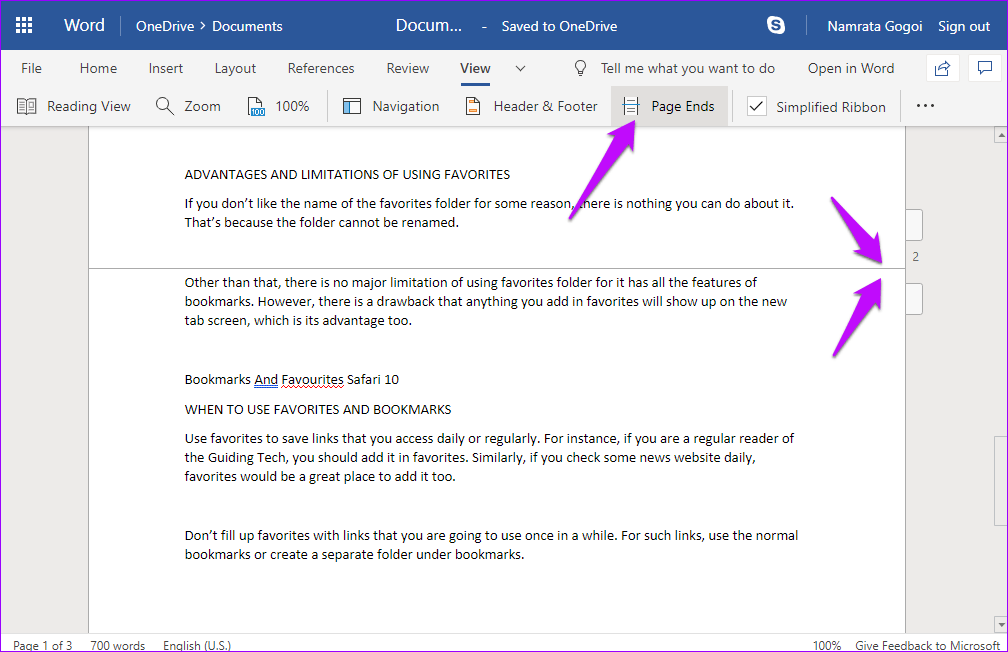Screen dimensions: 1008x652
Task: Click Open in Word button
Action: pos(850,68)
